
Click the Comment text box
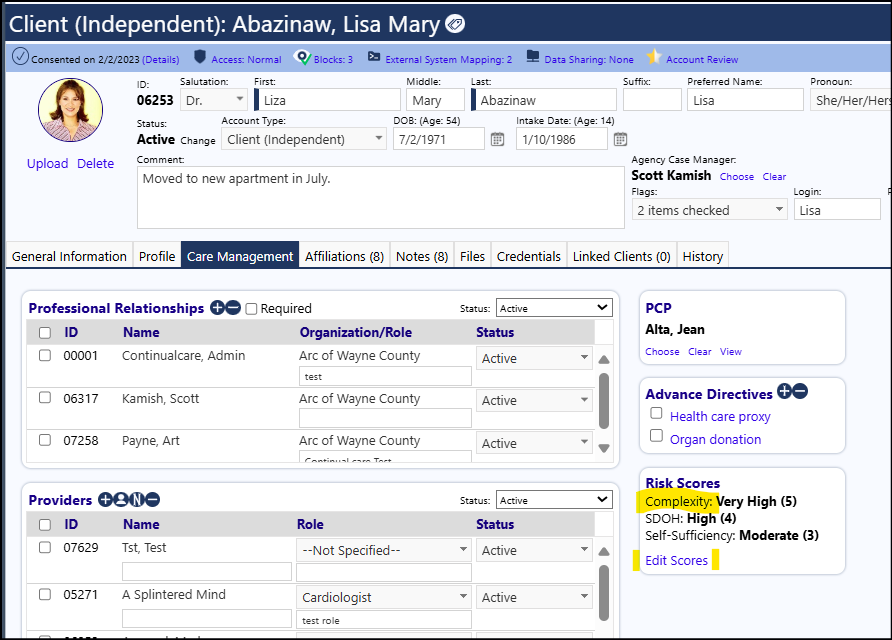point(381,197)
